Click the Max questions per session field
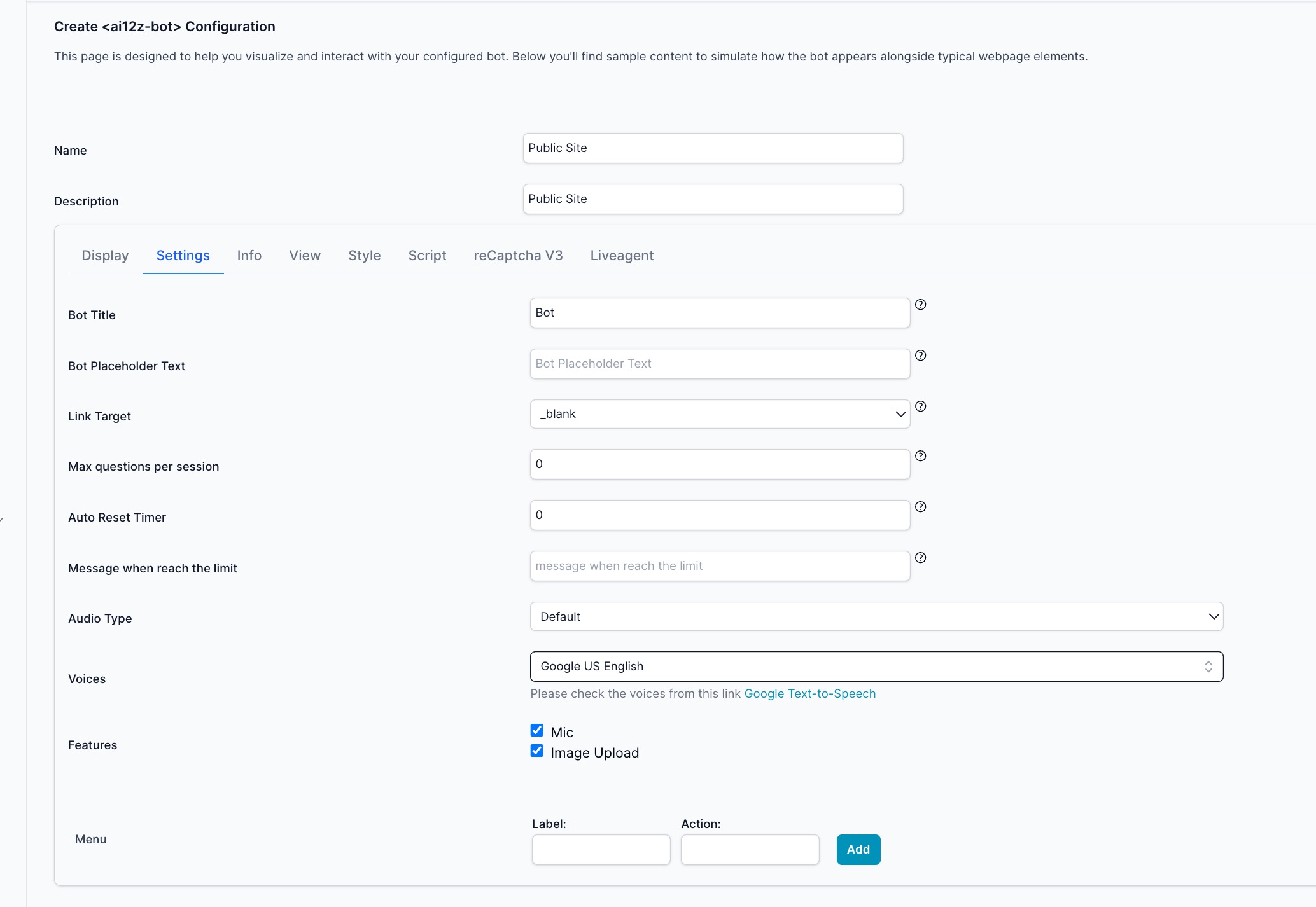 720,464
